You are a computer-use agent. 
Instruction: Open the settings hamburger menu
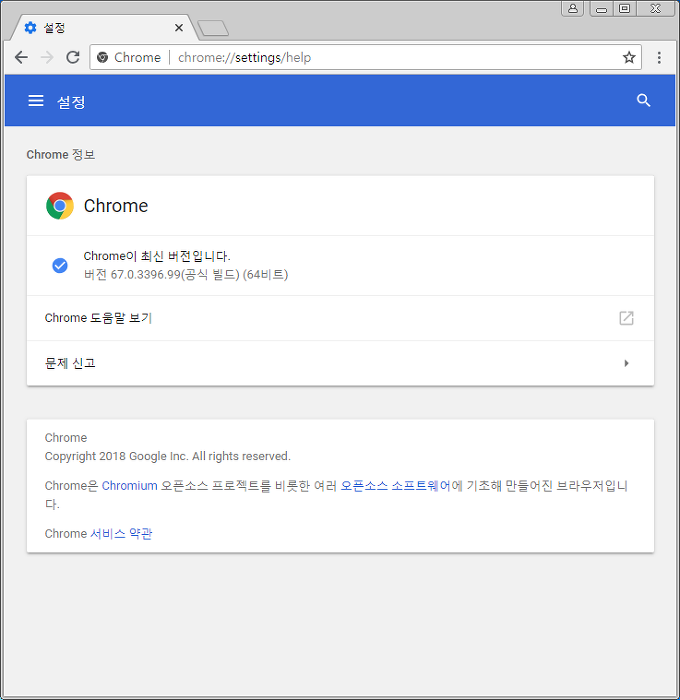(x=36, y=100)
